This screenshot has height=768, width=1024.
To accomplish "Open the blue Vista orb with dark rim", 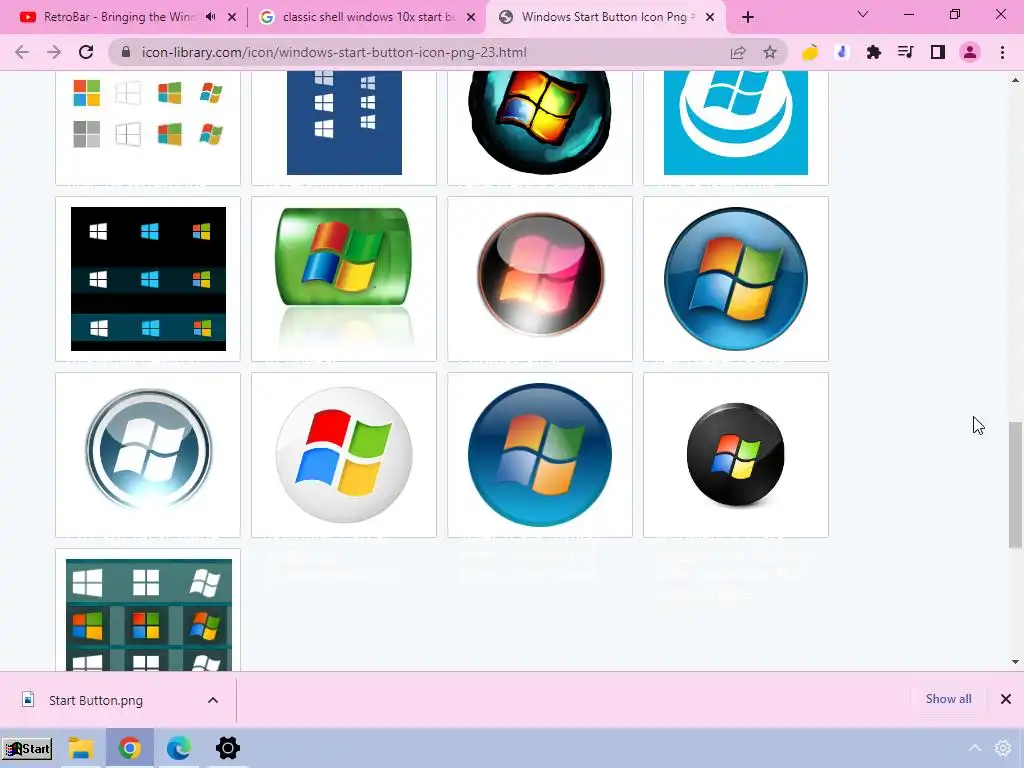I will [736, 279].
